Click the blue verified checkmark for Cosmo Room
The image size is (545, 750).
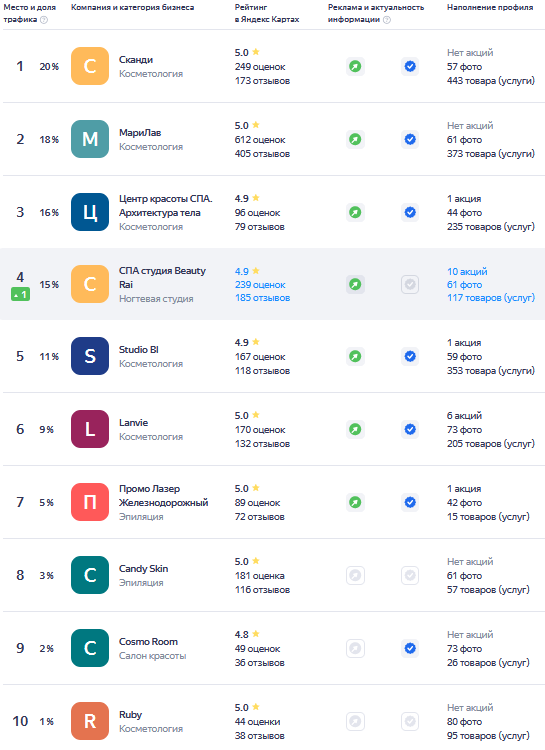pyautogui.click(x=410, y=648)
